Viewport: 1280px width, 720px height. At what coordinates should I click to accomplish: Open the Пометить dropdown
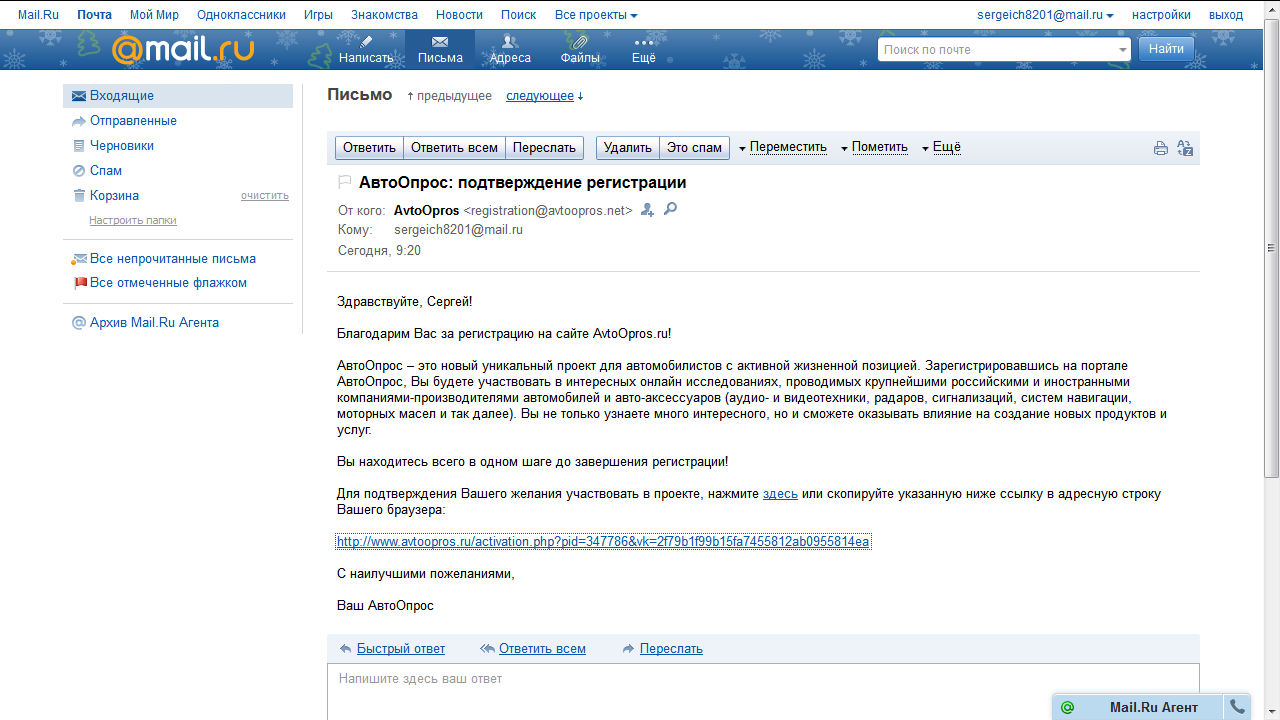coord(874,148)
